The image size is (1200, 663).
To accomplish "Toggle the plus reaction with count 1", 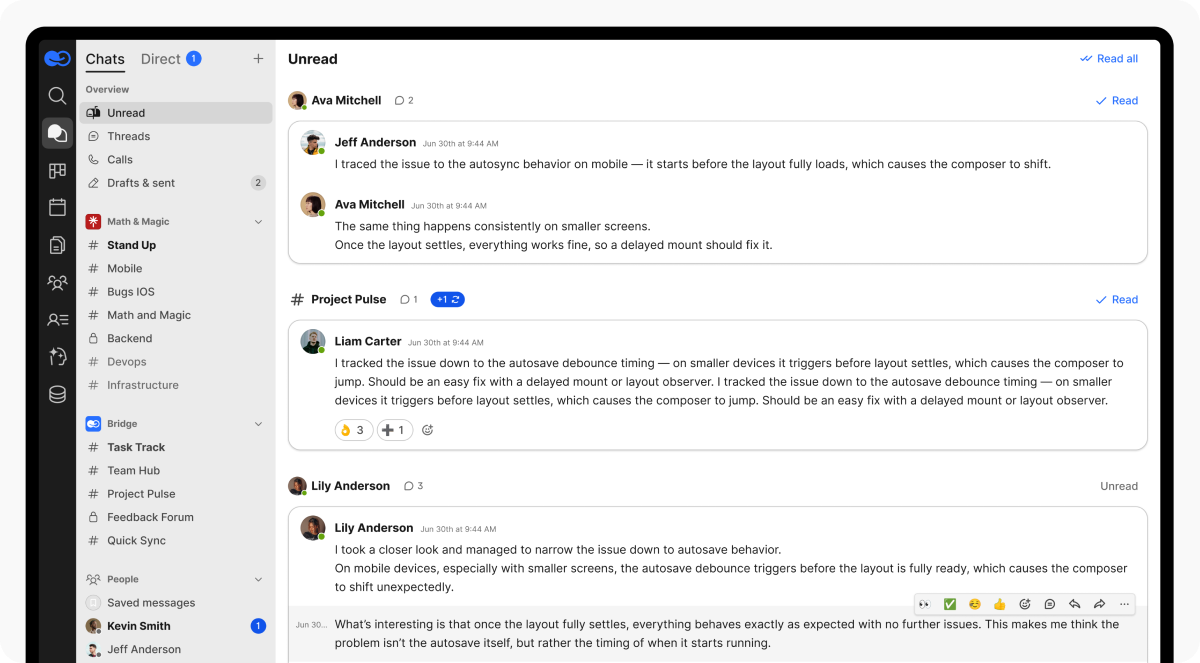I will (394, 430).
